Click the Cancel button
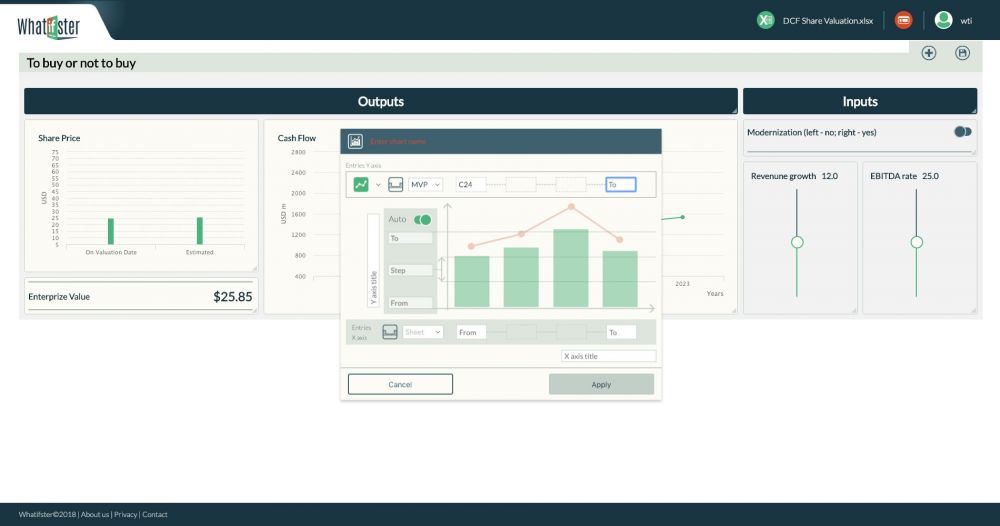 tap(400, 384)
